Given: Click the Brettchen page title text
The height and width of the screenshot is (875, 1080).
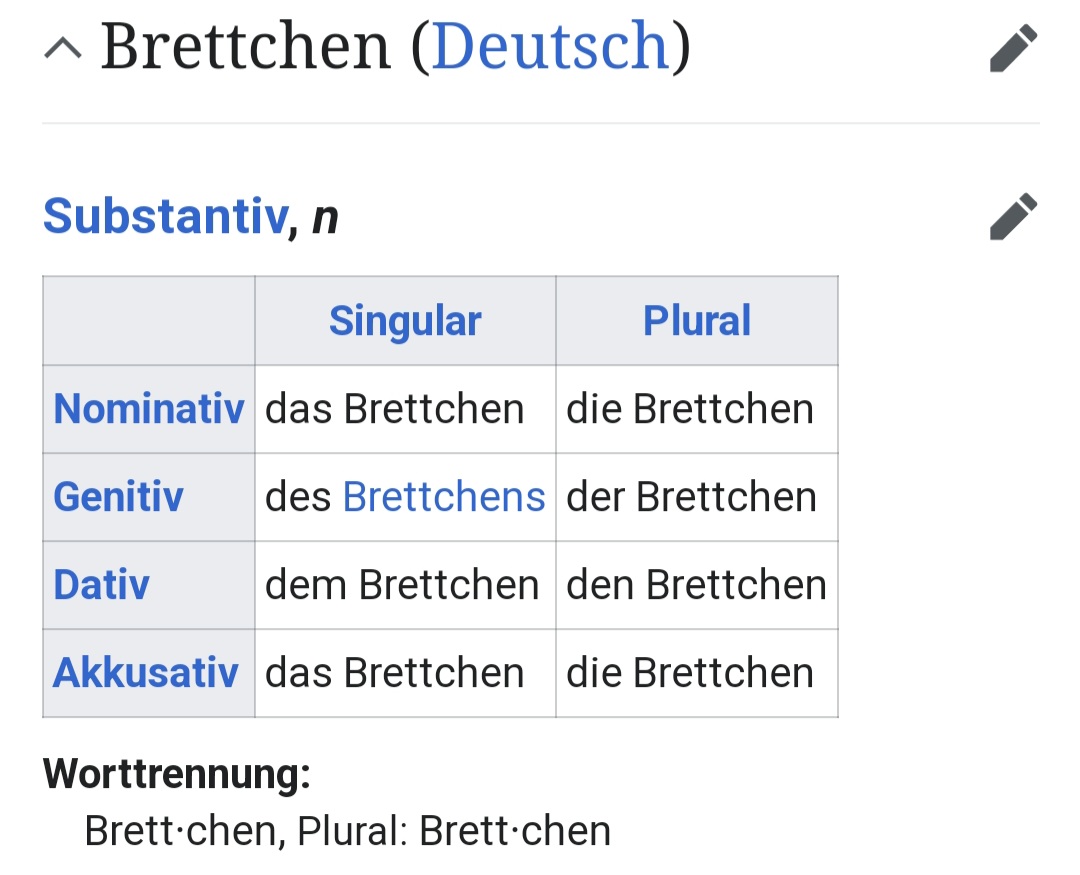Looking at the screenshot, I should (245, 47).
